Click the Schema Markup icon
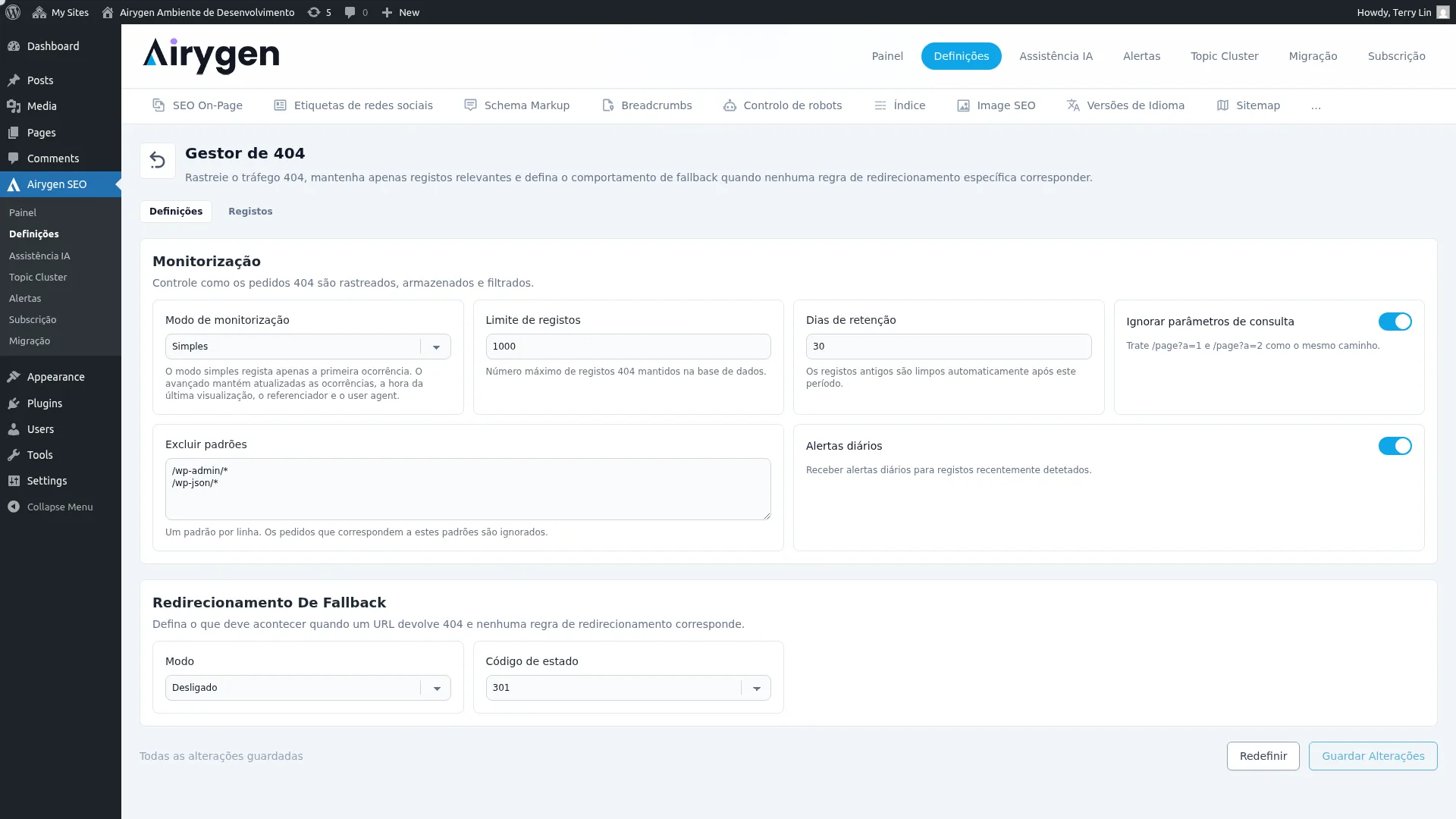 [x=470, y=105]
